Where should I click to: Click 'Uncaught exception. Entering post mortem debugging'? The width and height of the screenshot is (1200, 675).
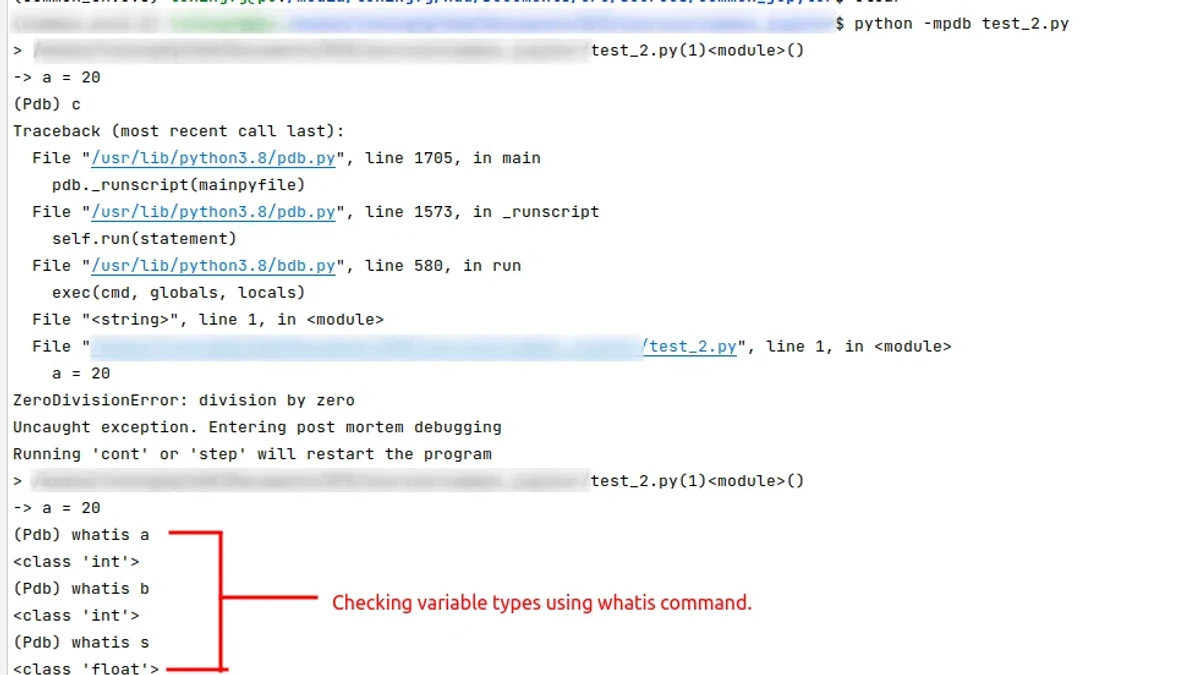(257, 428)
